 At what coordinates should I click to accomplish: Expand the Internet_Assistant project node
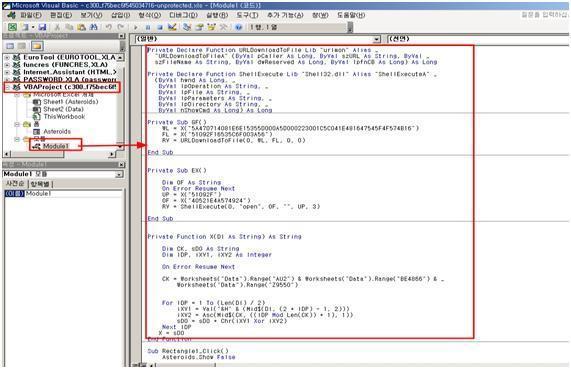tap(7, 72)
